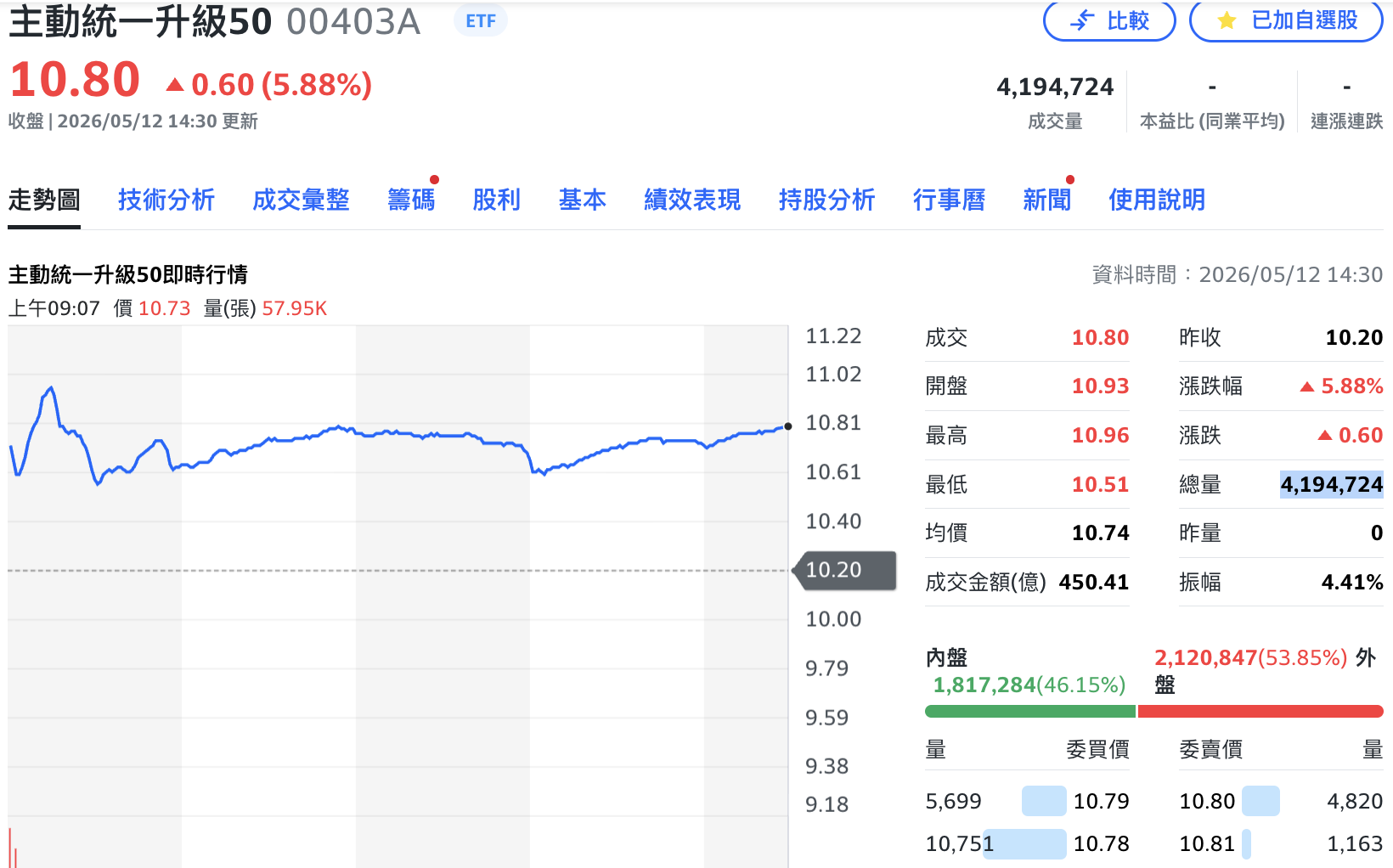The width and height of the screenshot is (1393, 868).
Task: Click the 最高 value 10.96
Action: tap(1100, 436)
